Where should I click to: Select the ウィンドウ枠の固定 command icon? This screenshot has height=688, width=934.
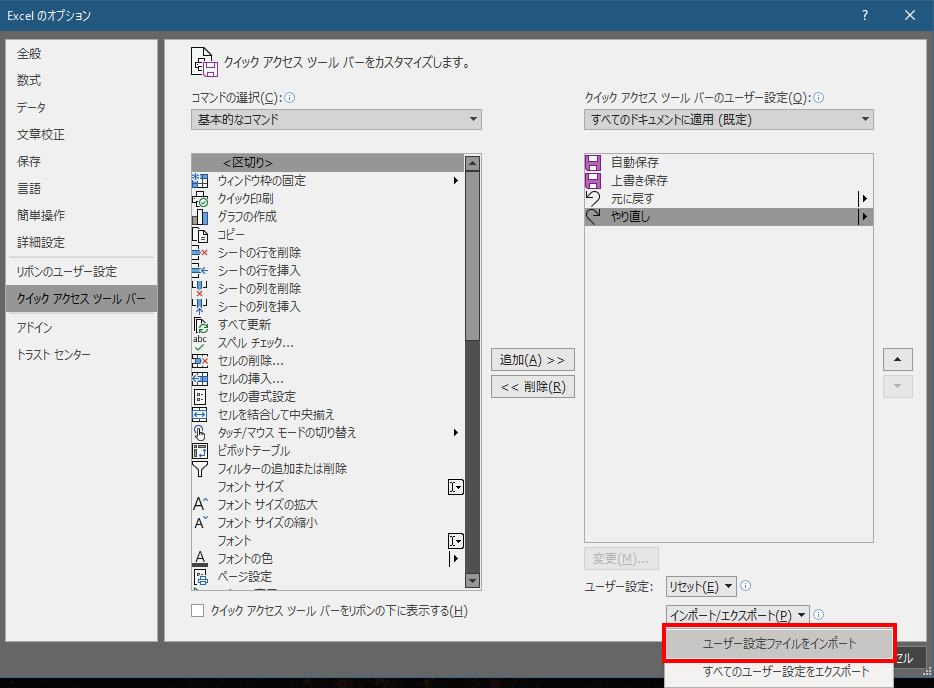coord(200,180)
